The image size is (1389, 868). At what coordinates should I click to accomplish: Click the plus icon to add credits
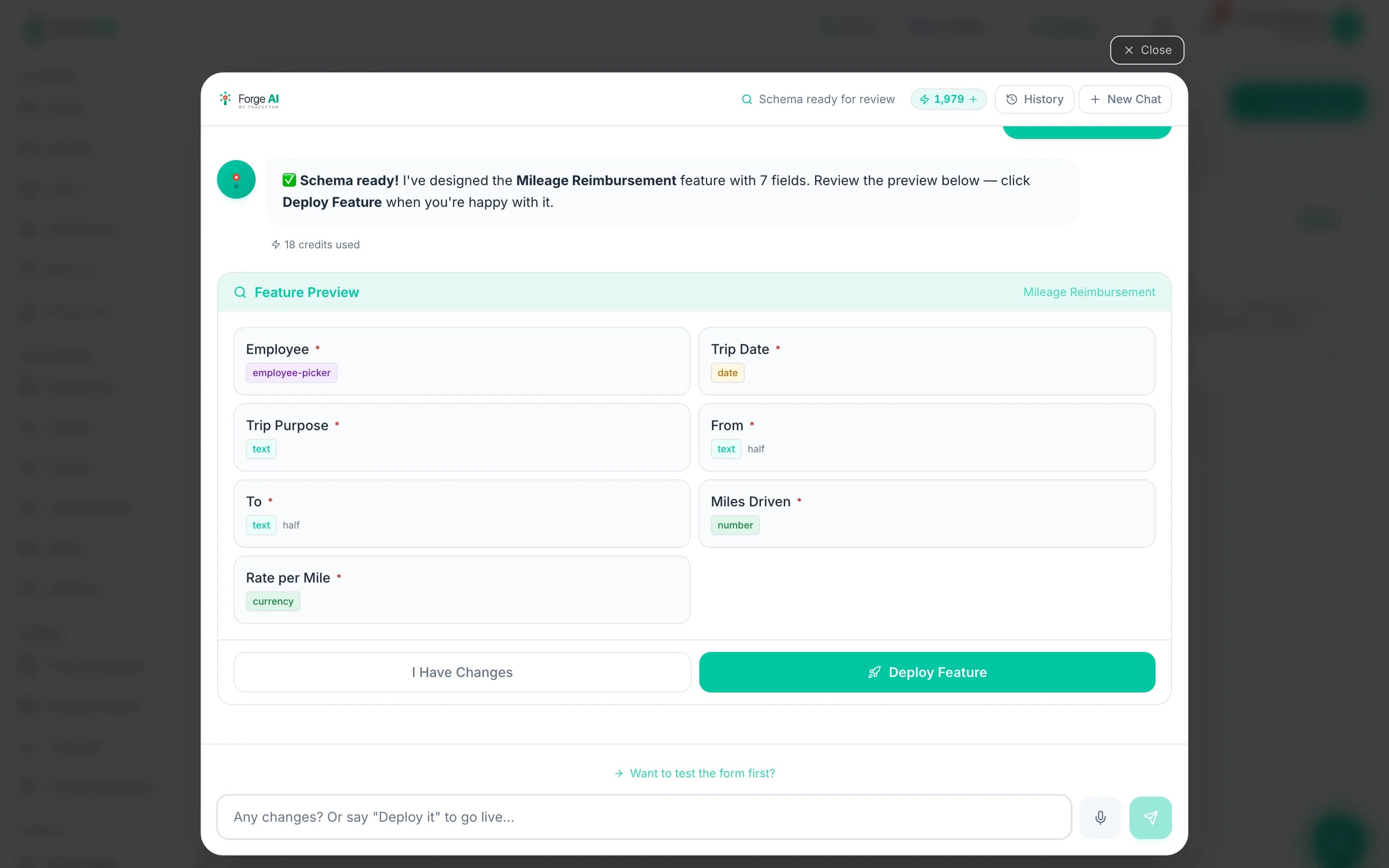coord(973,99)
